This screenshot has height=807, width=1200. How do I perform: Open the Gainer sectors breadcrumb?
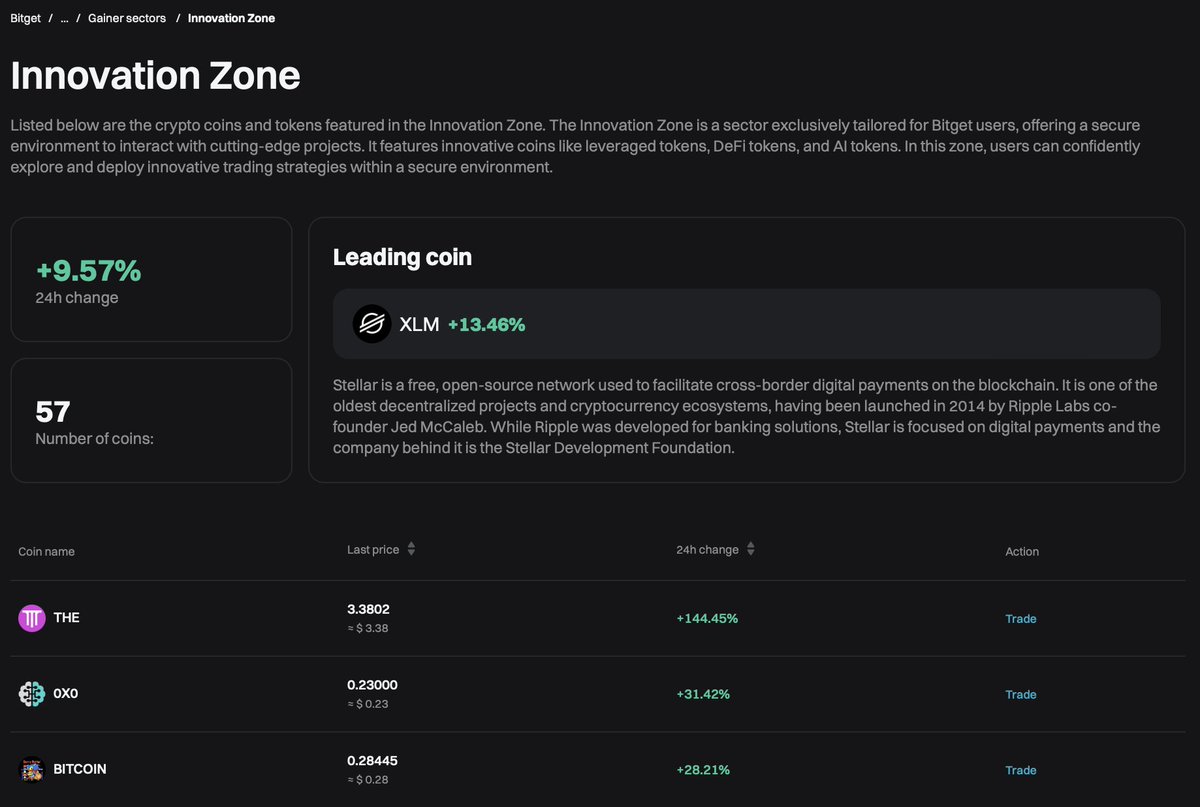(126, 17)
